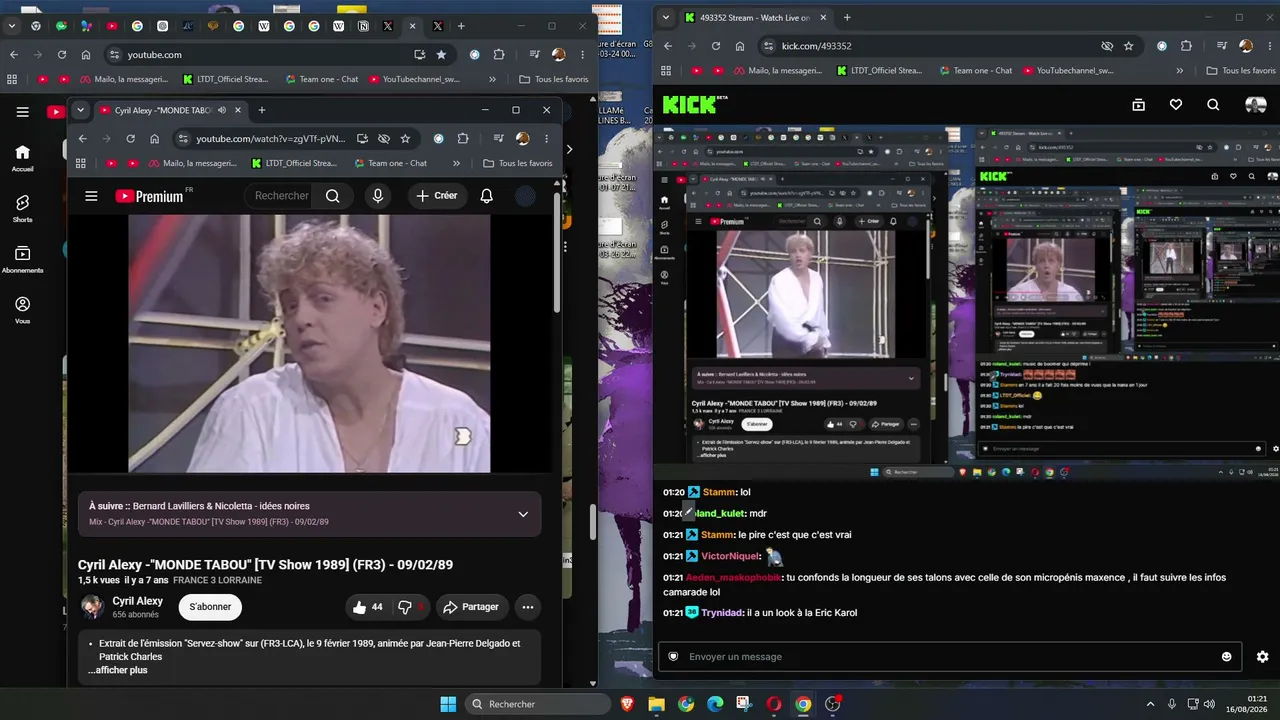This screenshot has height=720, width=1280.
Task: Open the Cyril Alexy channel avatar
Action: (x=92, y=607)
